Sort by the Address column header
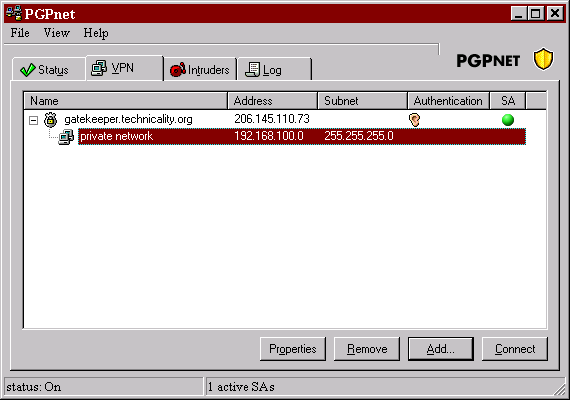This screenshot has height=400, width=570. (272, 101)
